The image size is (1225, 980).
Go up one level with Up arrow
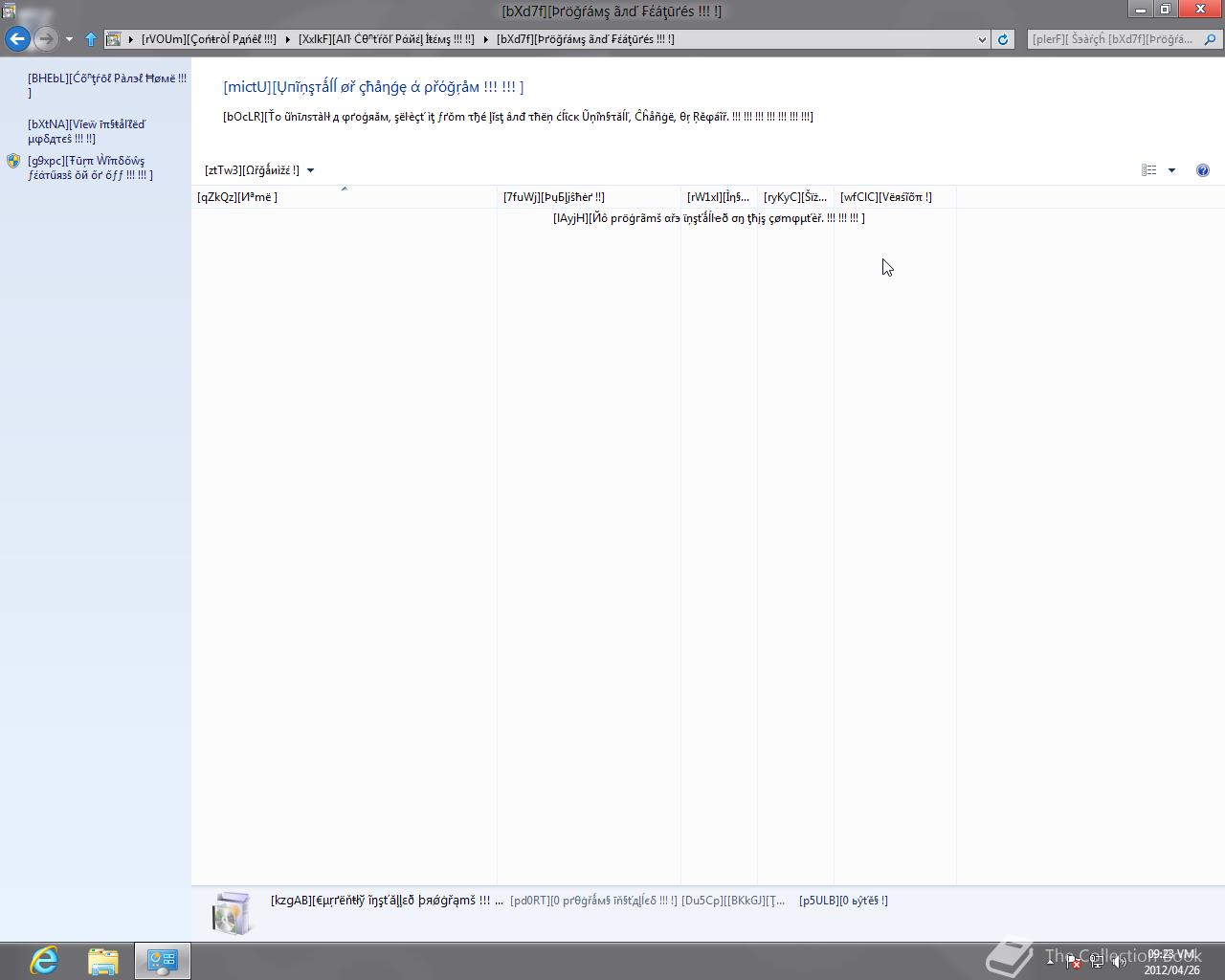point(91,39)
